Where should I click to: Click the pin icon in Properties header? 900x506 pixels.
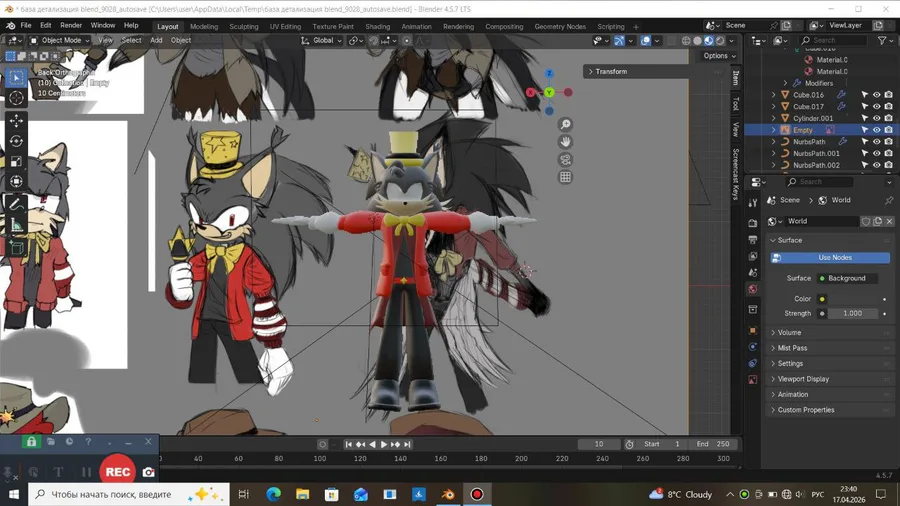pos(889,200)
